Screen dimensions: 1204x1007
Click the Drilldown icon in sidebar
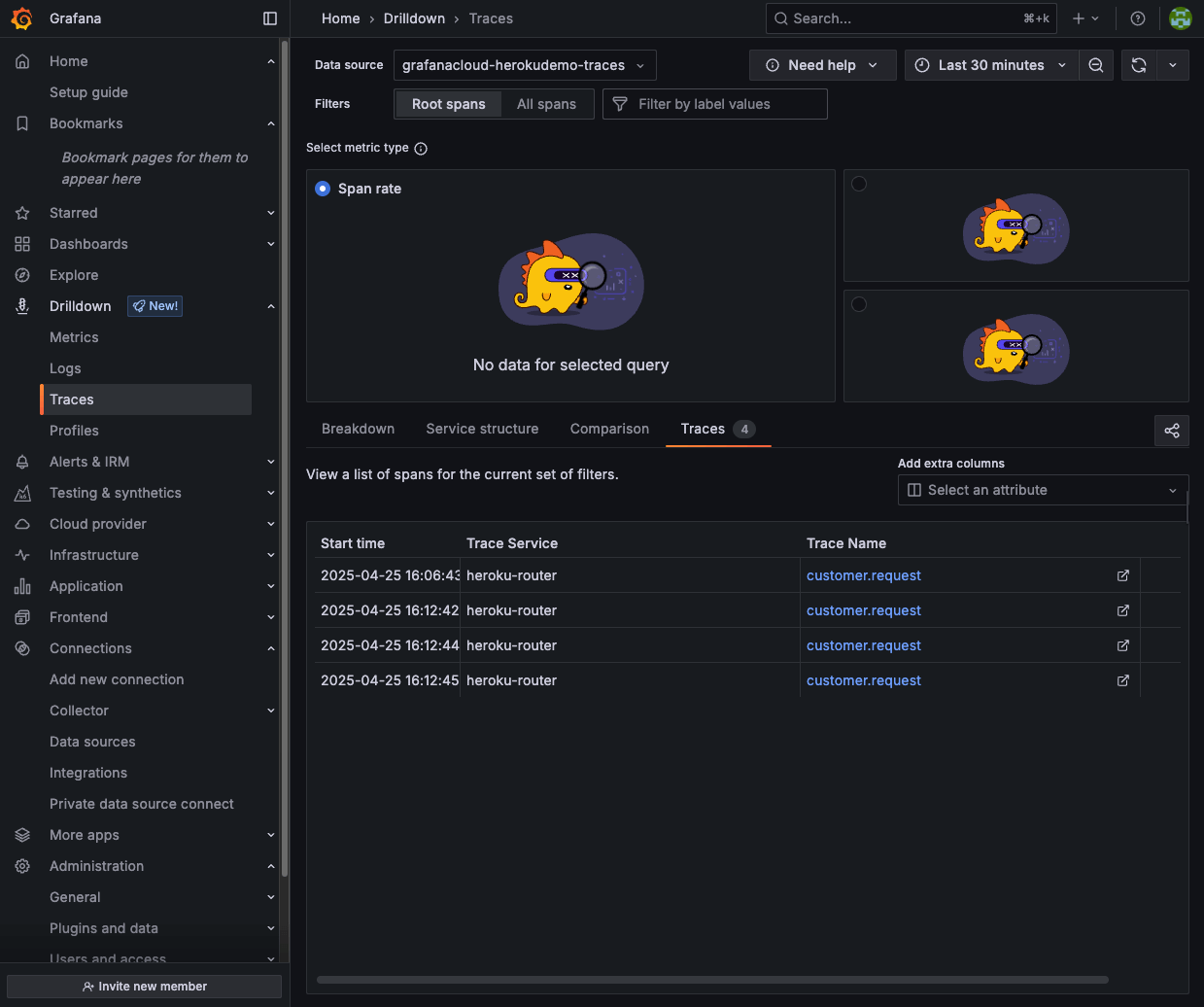pyautogui.click(x=22, y=306)
